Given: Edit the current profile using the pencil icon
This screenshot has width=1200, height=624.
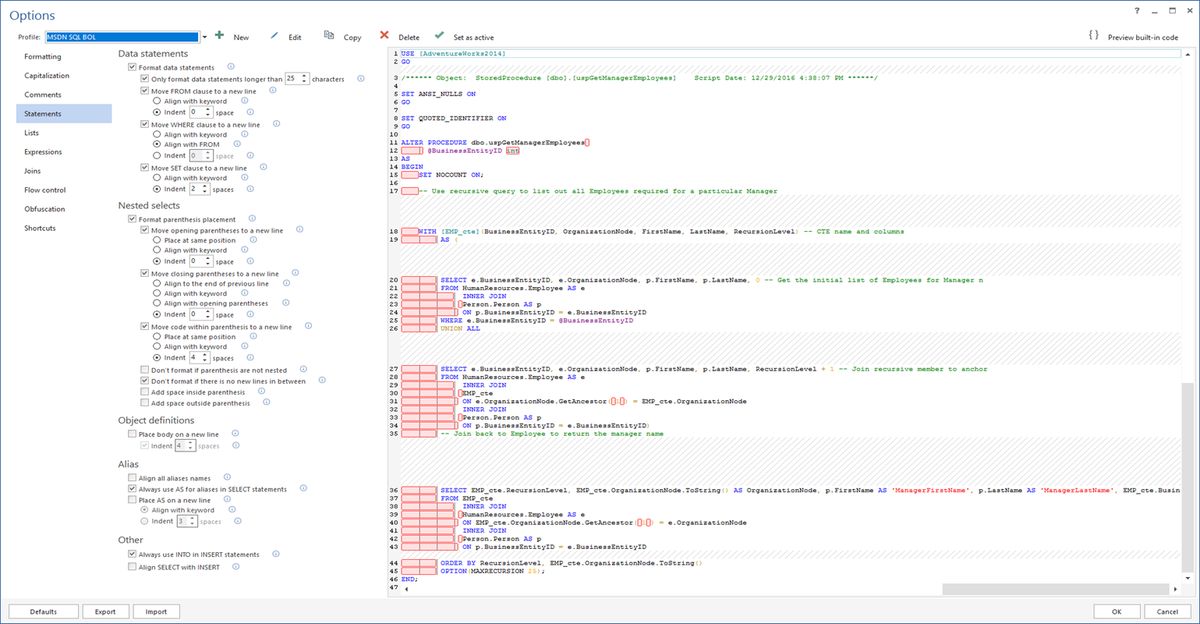Looking at the screenshot, I should [273, 35].
